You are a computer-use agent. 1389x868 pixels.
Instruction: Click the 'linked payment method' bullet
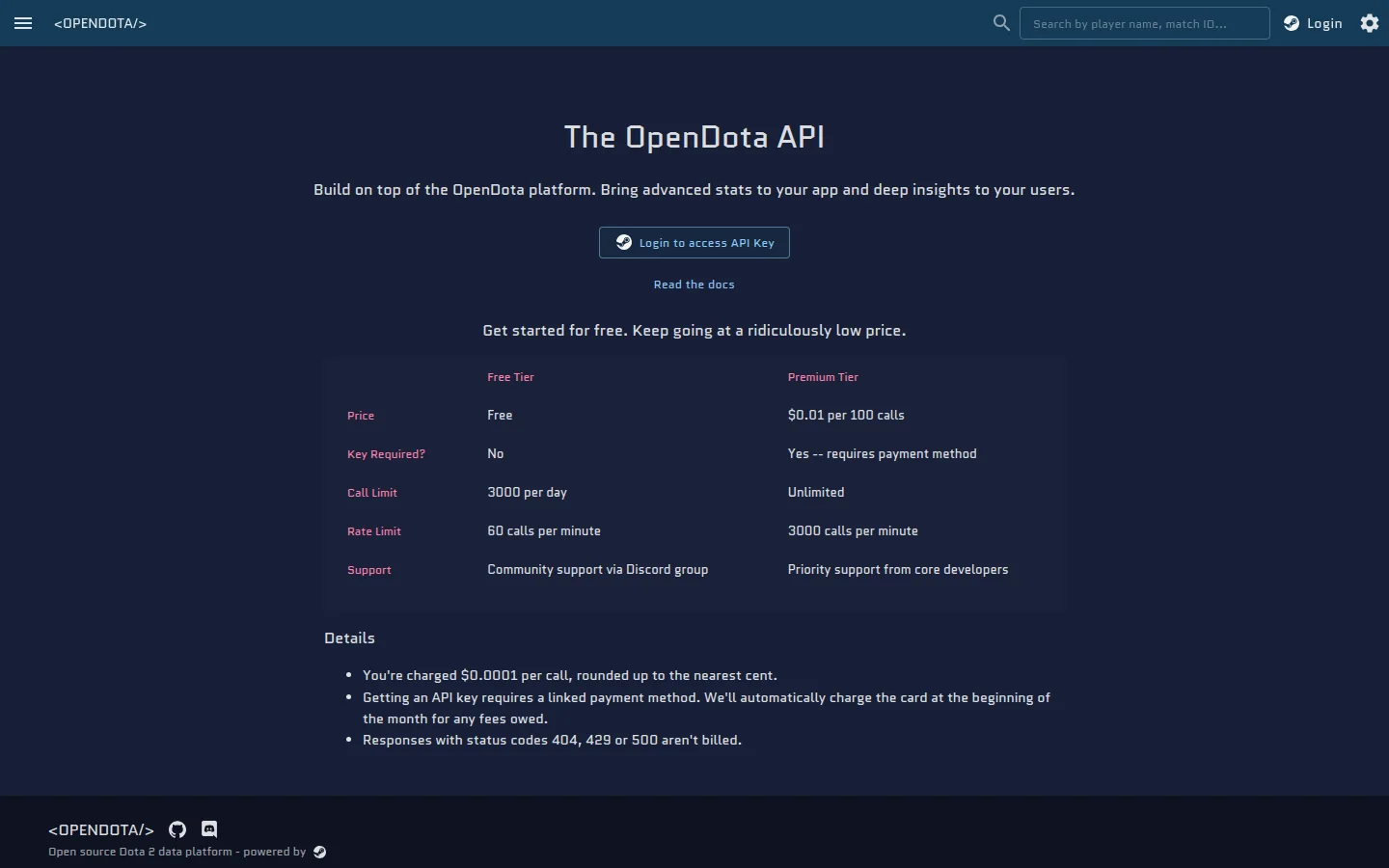tap(706, 708)
